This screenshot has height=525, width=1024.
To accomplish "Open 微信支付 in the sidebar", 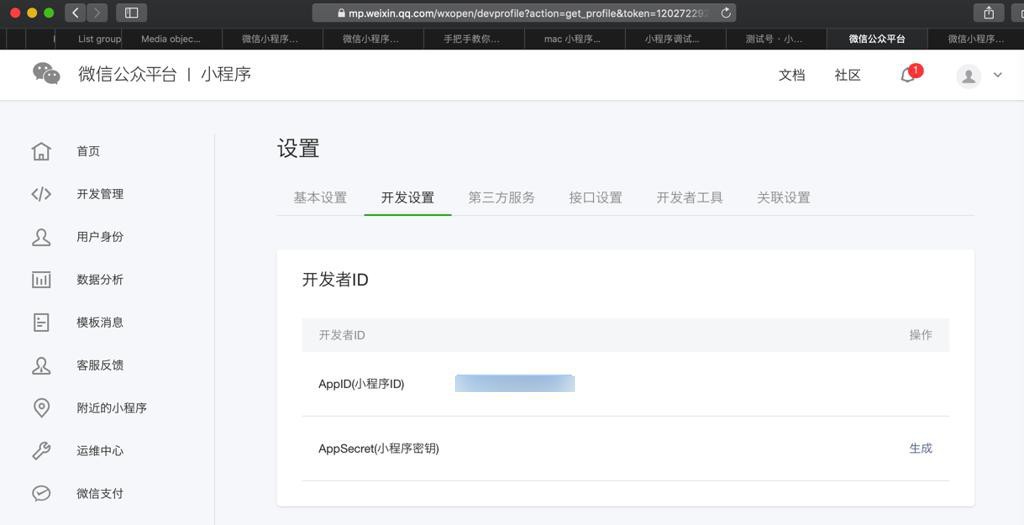I will click(100, 494).
